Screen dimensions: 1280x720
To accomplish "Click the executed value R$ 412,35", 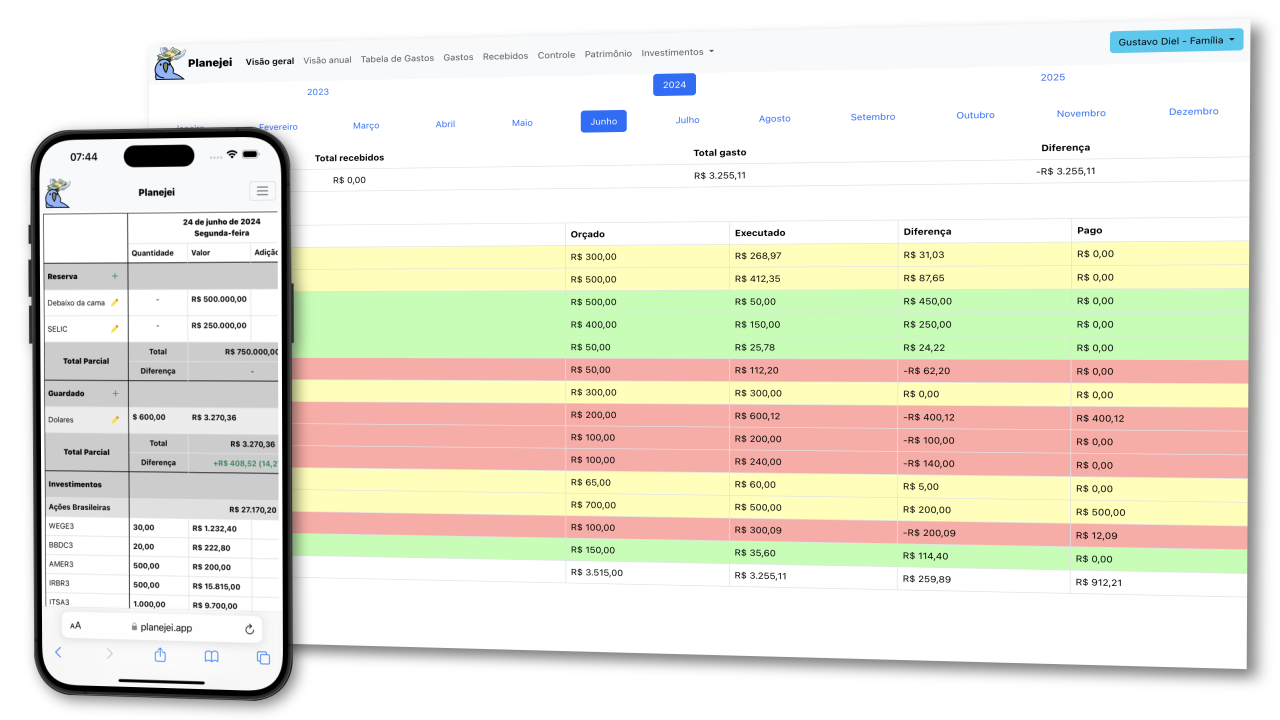I will [x=757, y=279].
